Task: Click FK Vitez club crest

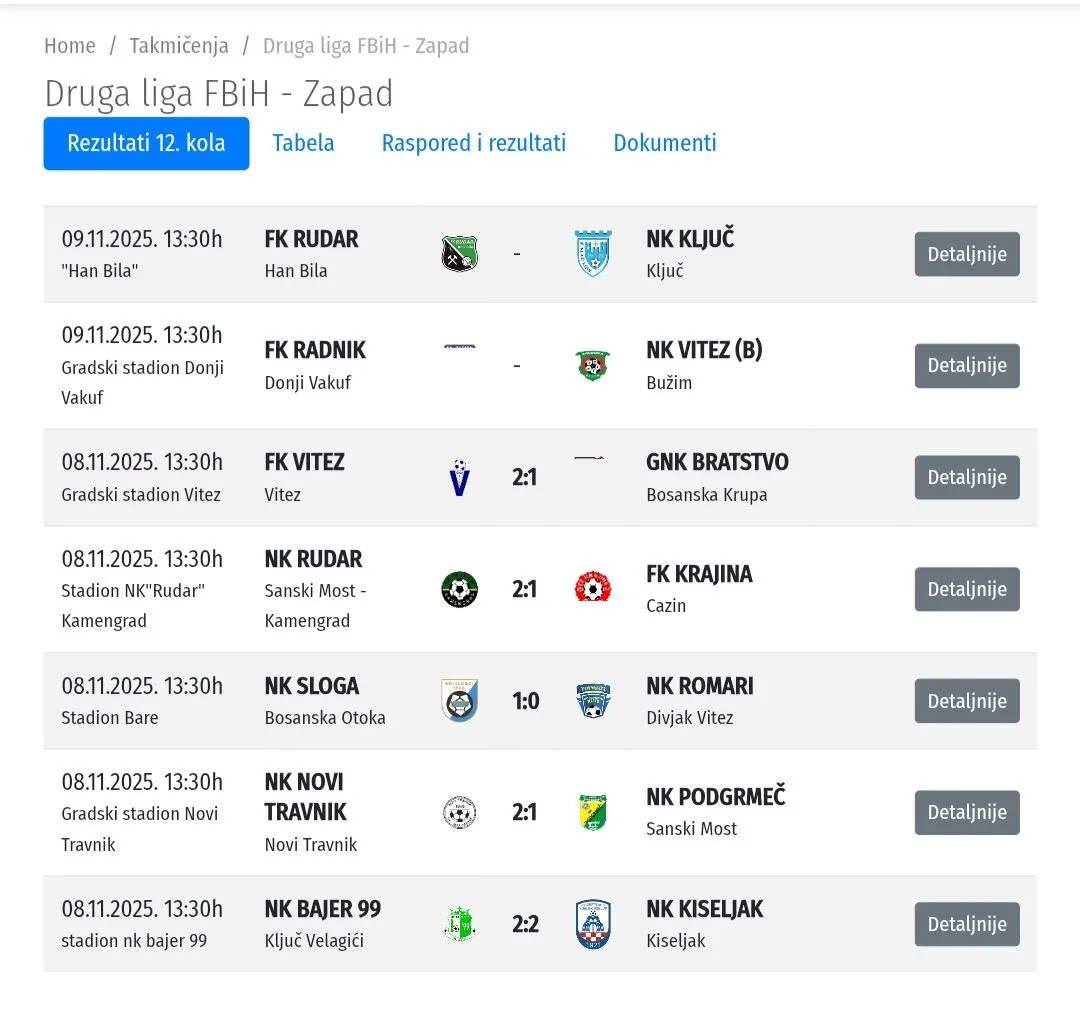Action: coord(460,478)
